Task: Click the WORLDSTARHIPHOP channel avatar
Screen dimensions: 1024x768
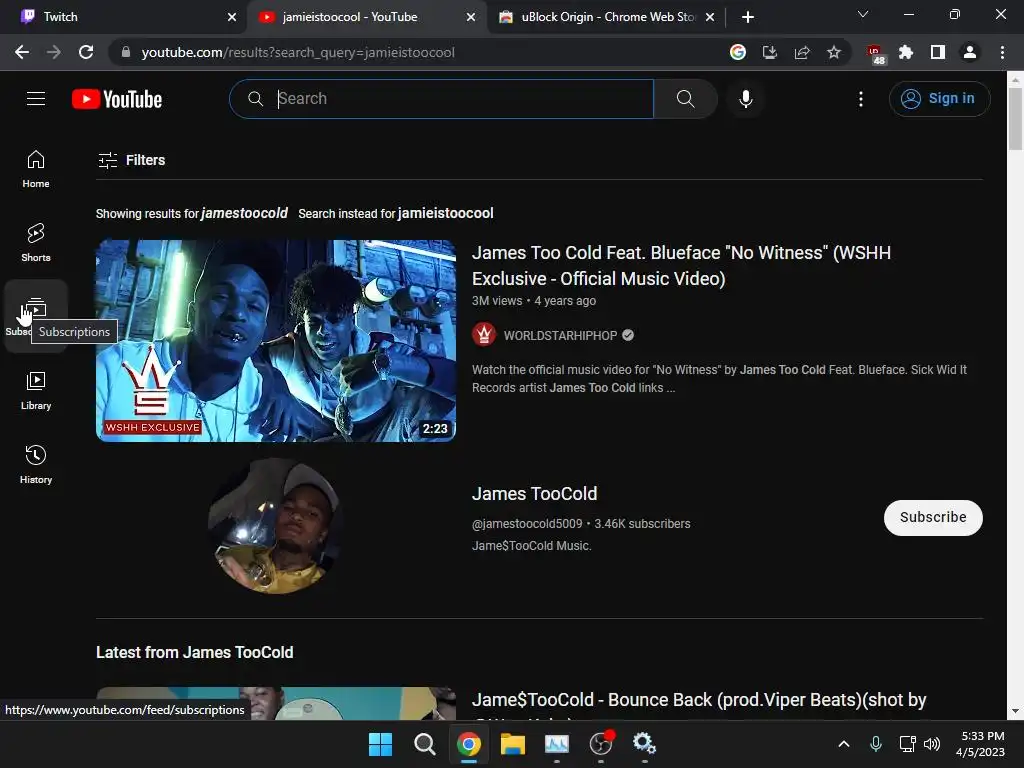Action: (484, 335)
